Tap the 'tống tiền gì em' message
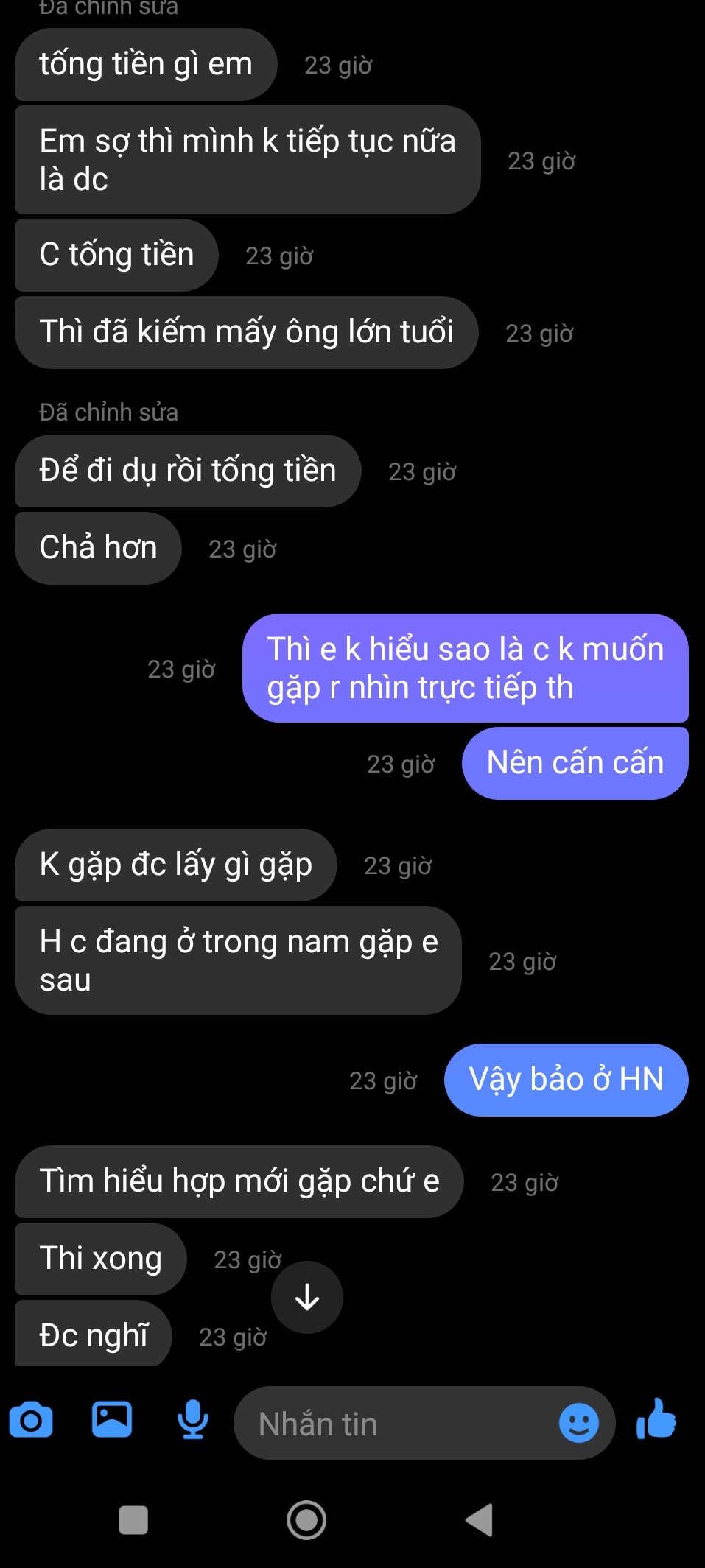This screenshot has width=705, height=1568. click(146, 64)
